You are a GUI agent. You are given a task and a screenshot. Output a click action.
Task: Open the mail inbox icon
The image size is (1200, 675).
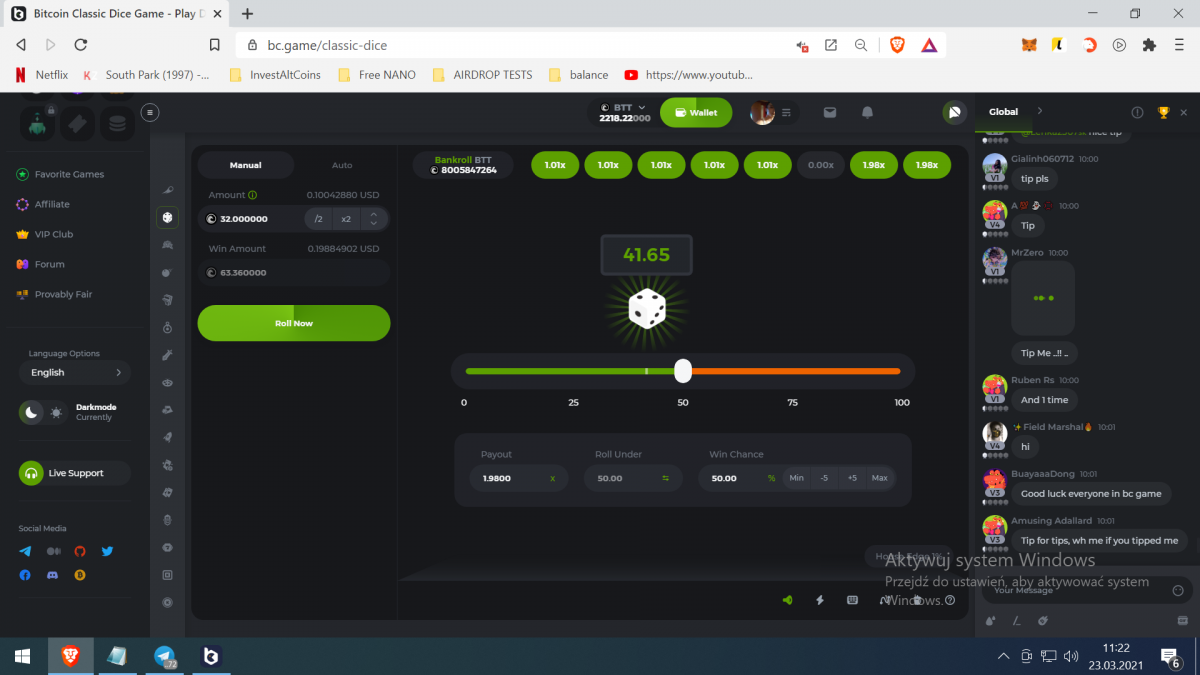829,113
